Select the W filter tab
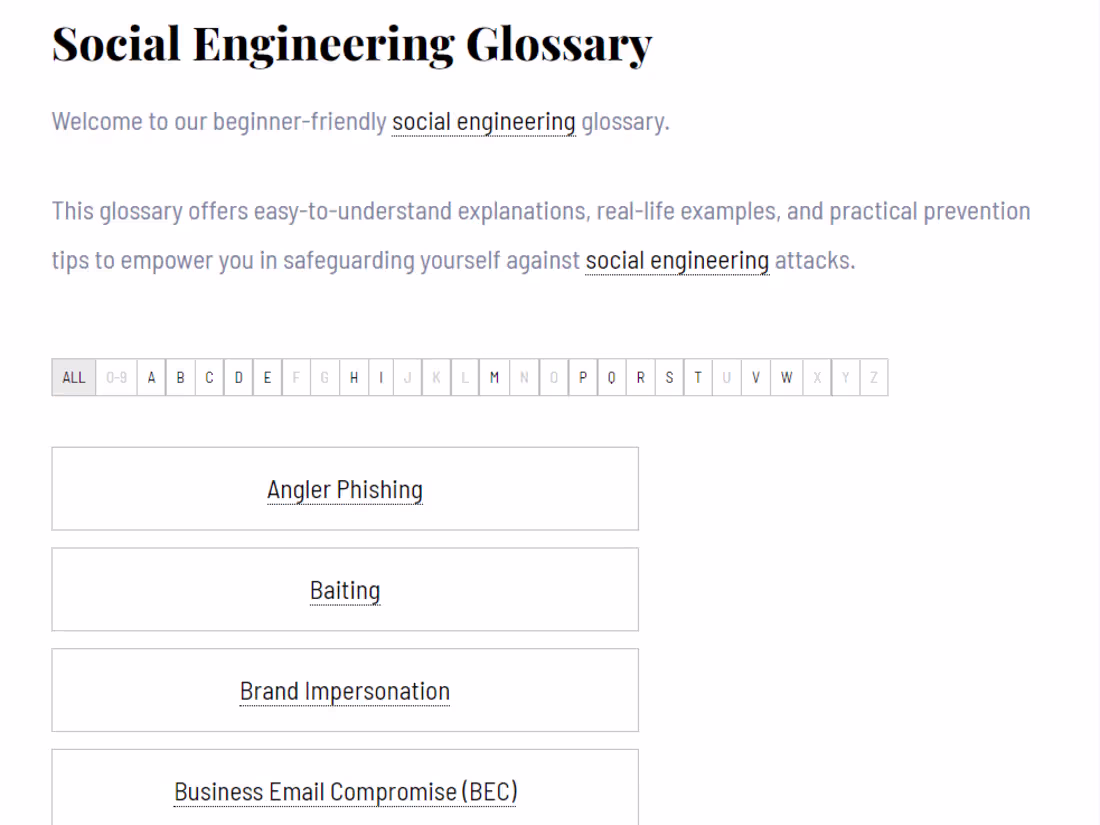The height and width of the screenshot is (825, 1100). (785, 377)
